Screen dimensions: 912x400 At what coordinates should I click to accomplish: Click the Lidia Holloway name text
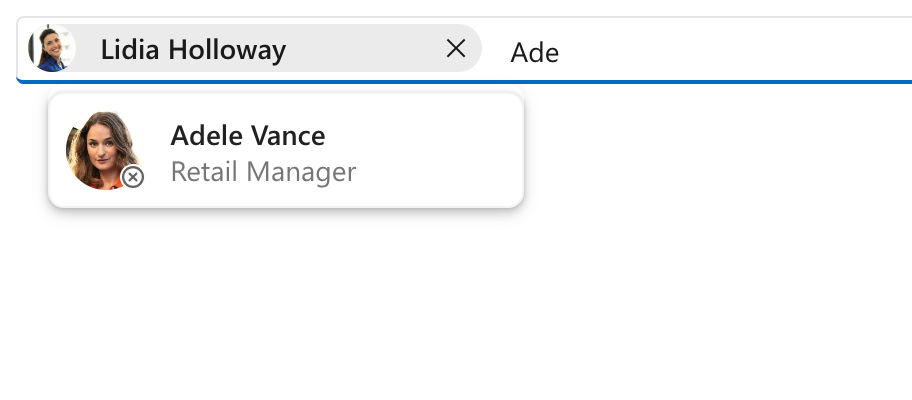pyautogui.click(x=193, y=49)
